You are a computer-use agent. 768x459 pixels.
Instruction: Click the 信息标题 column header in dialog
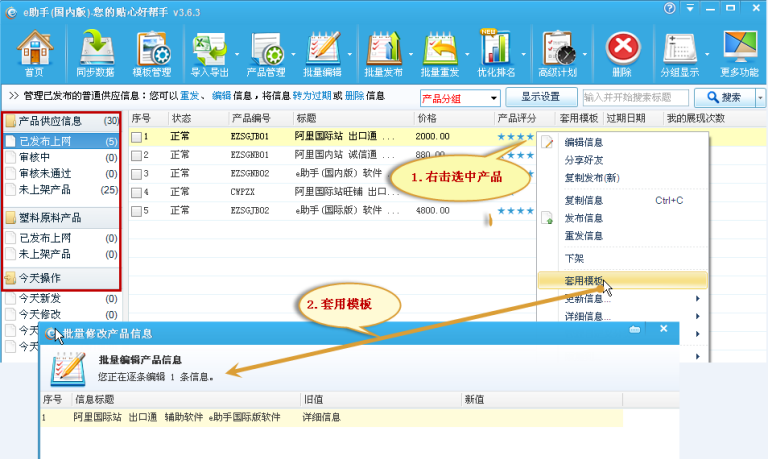pyautogui.click(x=186, y=399)
